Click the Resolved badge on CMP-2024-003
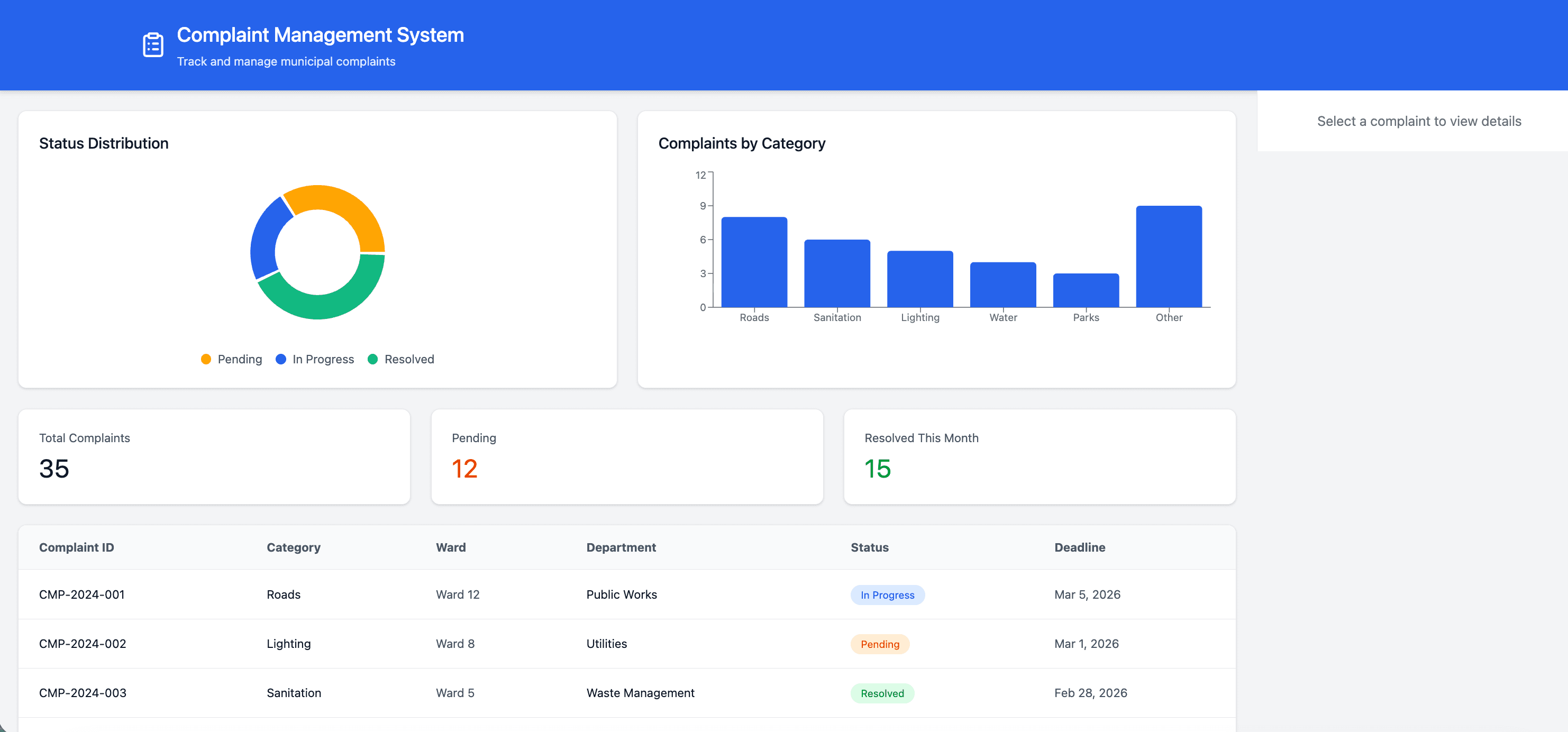 882,692
